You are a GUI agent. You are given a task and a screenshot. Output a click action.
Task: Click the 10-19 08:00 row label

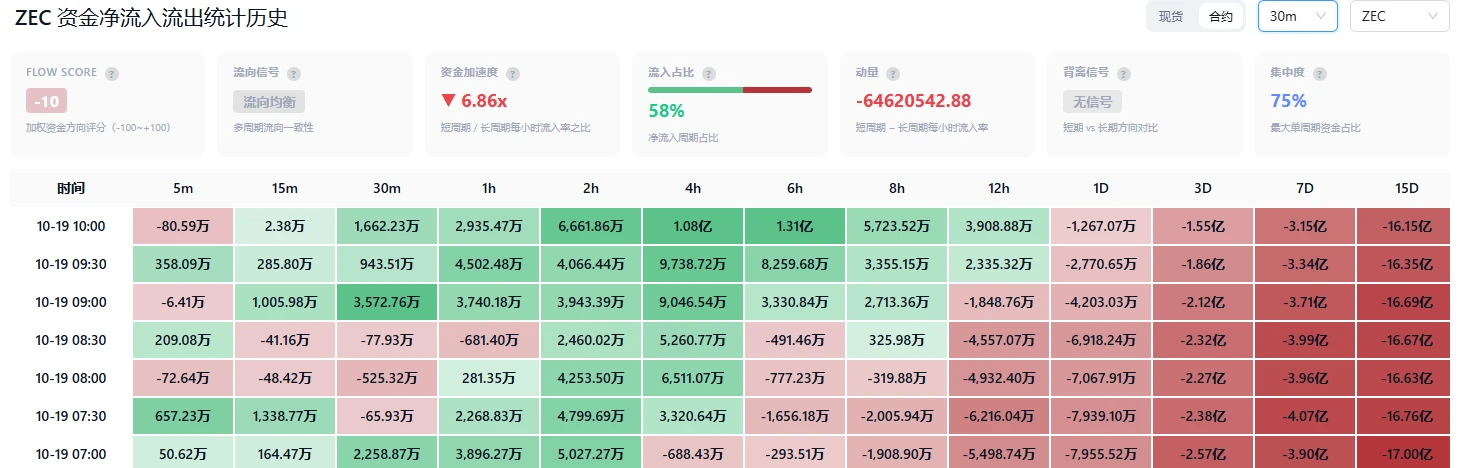(x=71, y=379)
